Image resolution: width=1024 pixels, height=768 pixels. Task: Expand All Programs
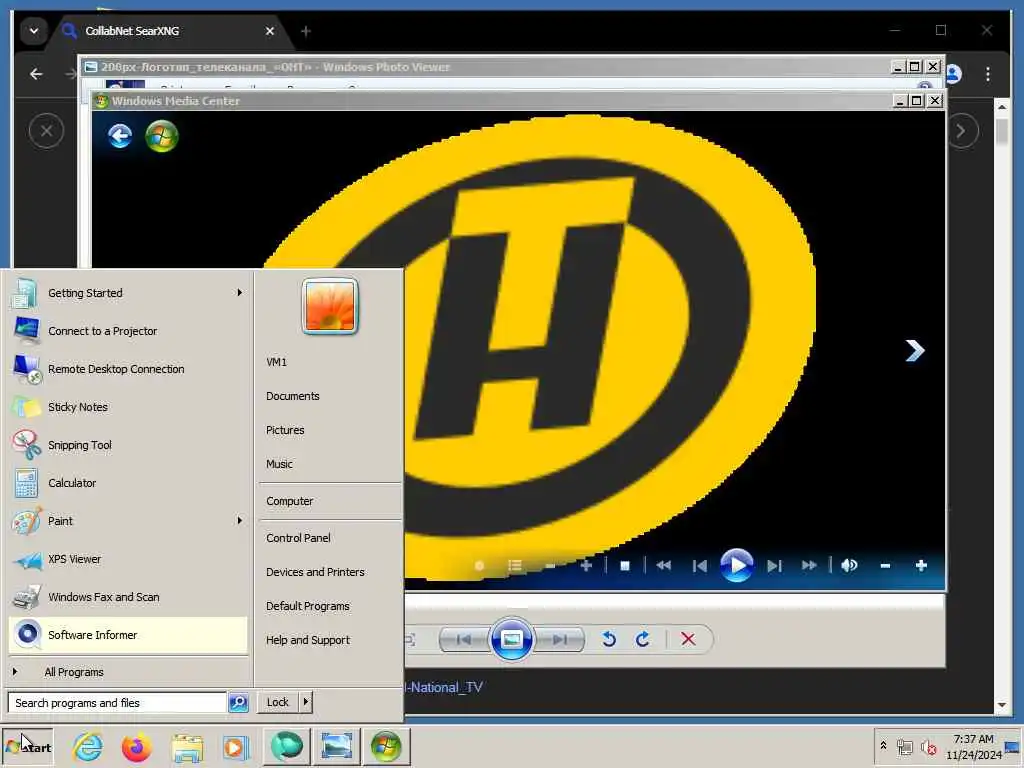click(128, 672)
